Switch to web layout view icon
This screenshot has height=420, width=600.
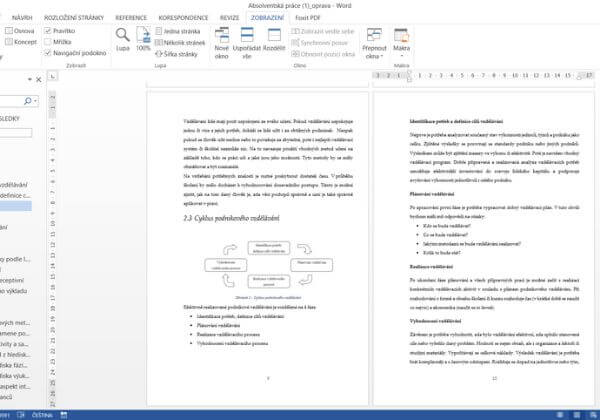pos(593,415)
